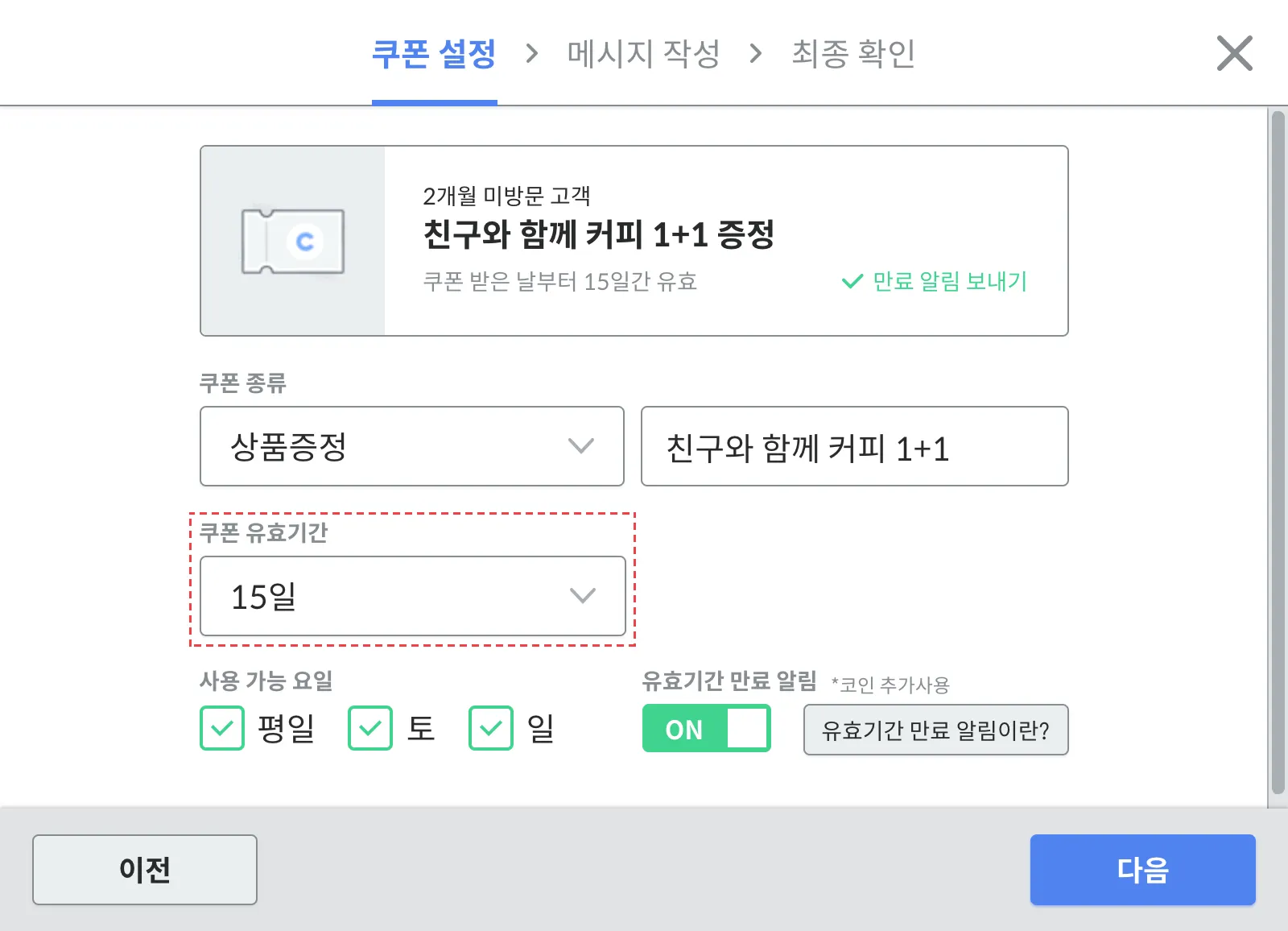Expand the 15일 validity period dropdown

click(581, 596)
